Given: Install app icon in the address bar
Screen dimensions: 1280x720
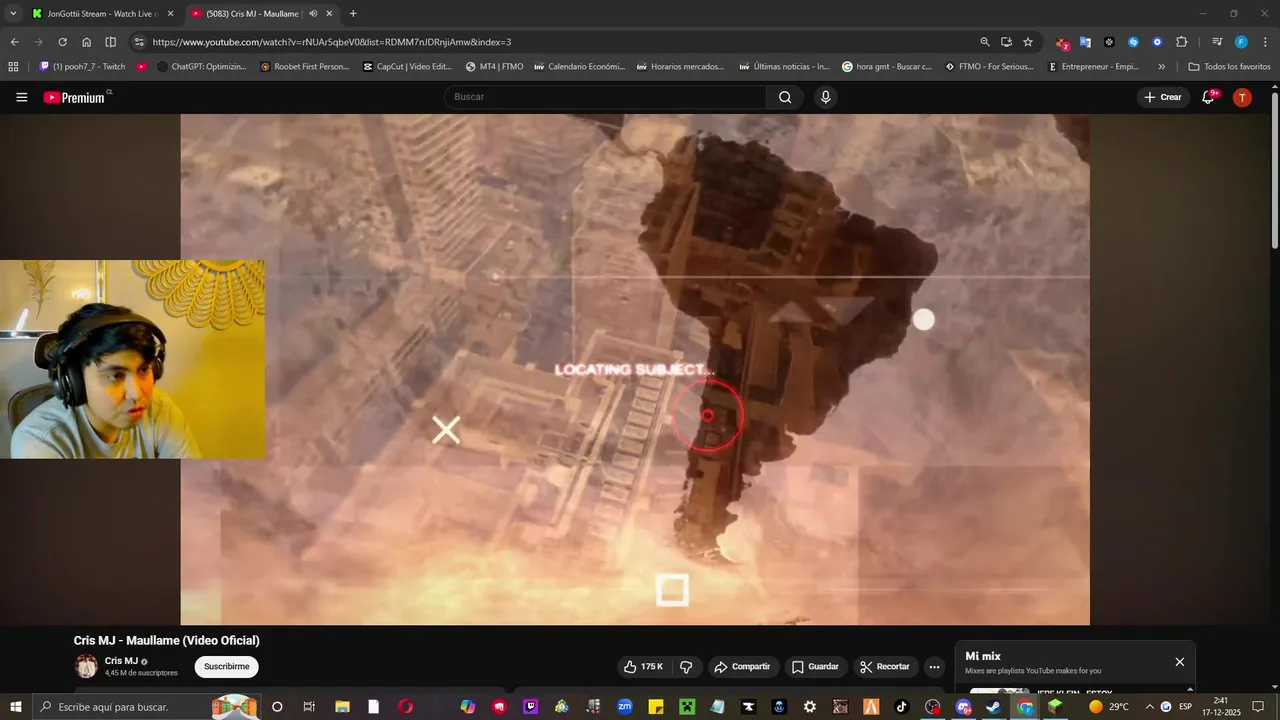Looking at the screenshot, I should click(1006, 42).
